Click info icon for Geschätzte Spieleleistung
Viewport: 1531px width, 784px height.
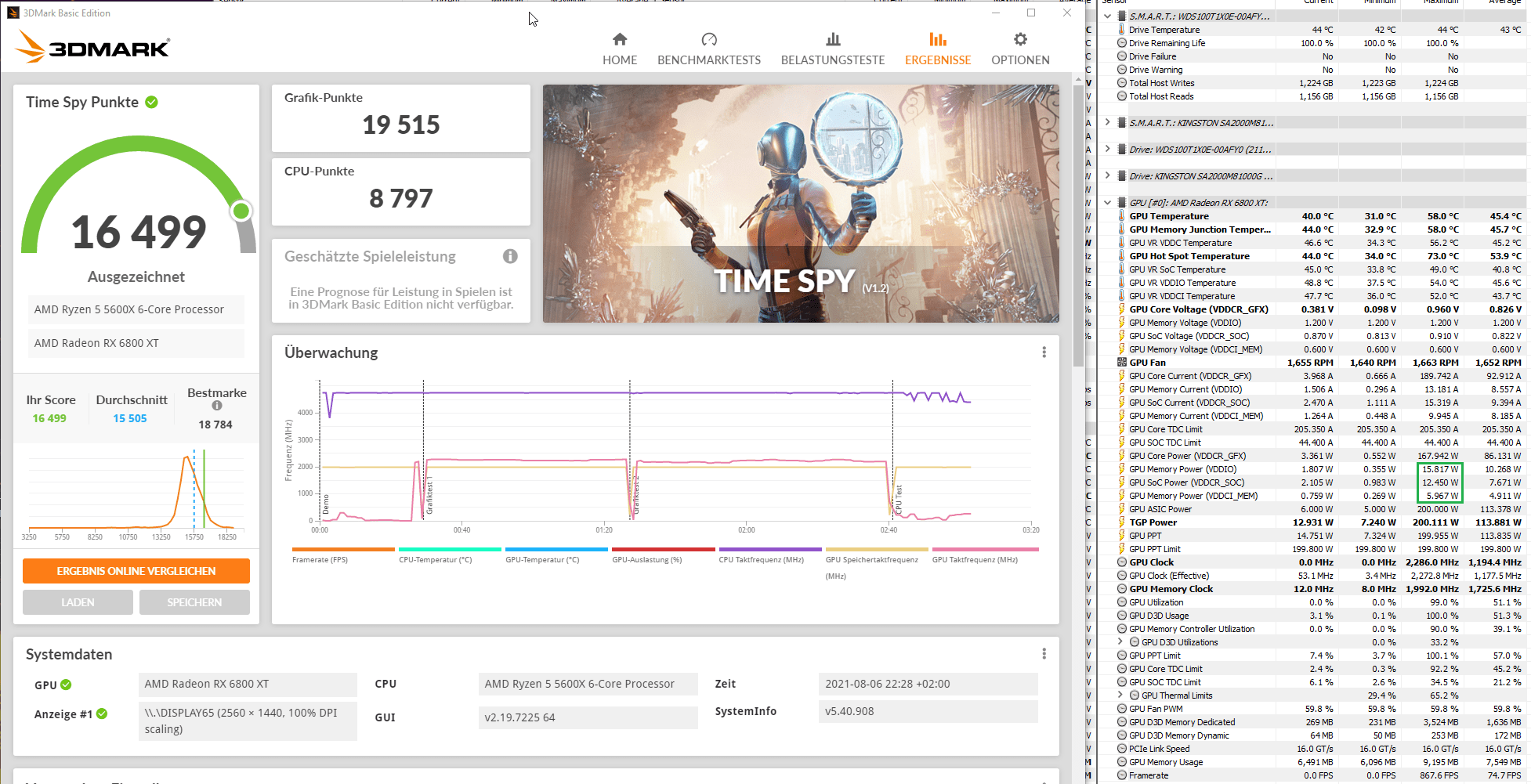pyautogui.click(x=510, y=256)
